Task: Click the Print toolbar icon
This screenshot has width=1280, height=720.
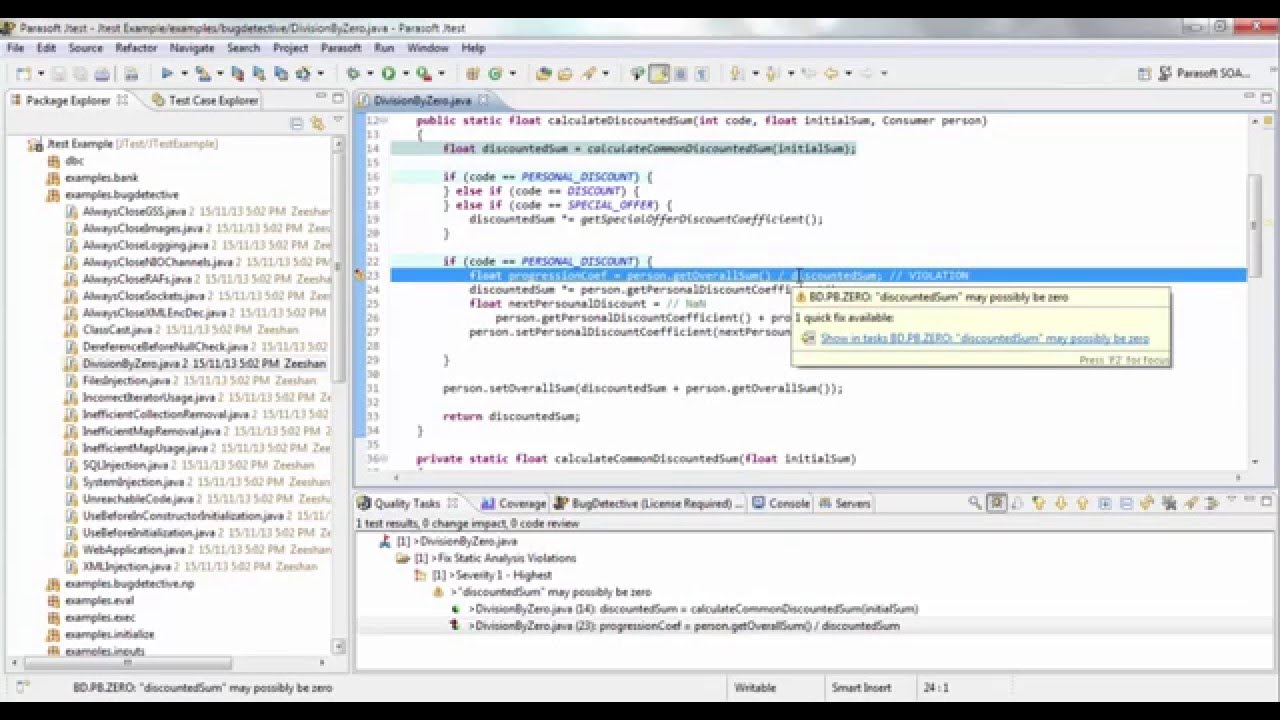Action: tap(102, 73)
